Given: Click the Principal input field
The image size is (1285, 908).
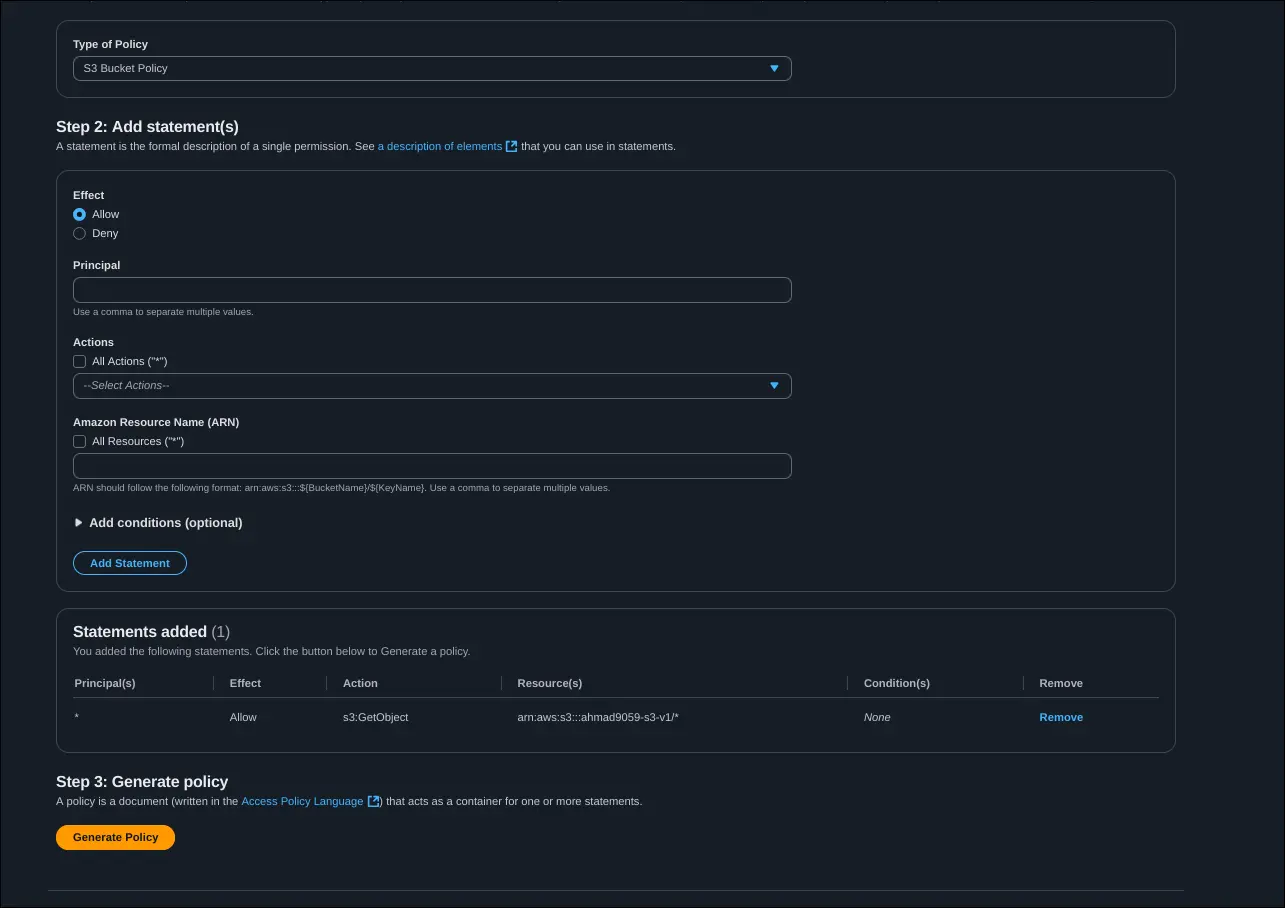Looking at the screenshot, I should pyautogui.click(x=432, y=290).
